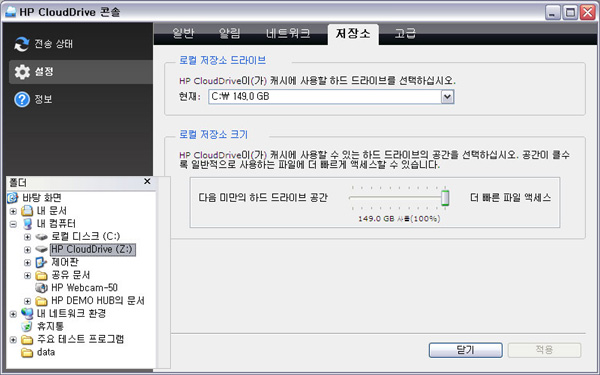Click the 로컬 디스크 (C:) drive icon
This screenshot has width=600, height=375.
(41, 237)
